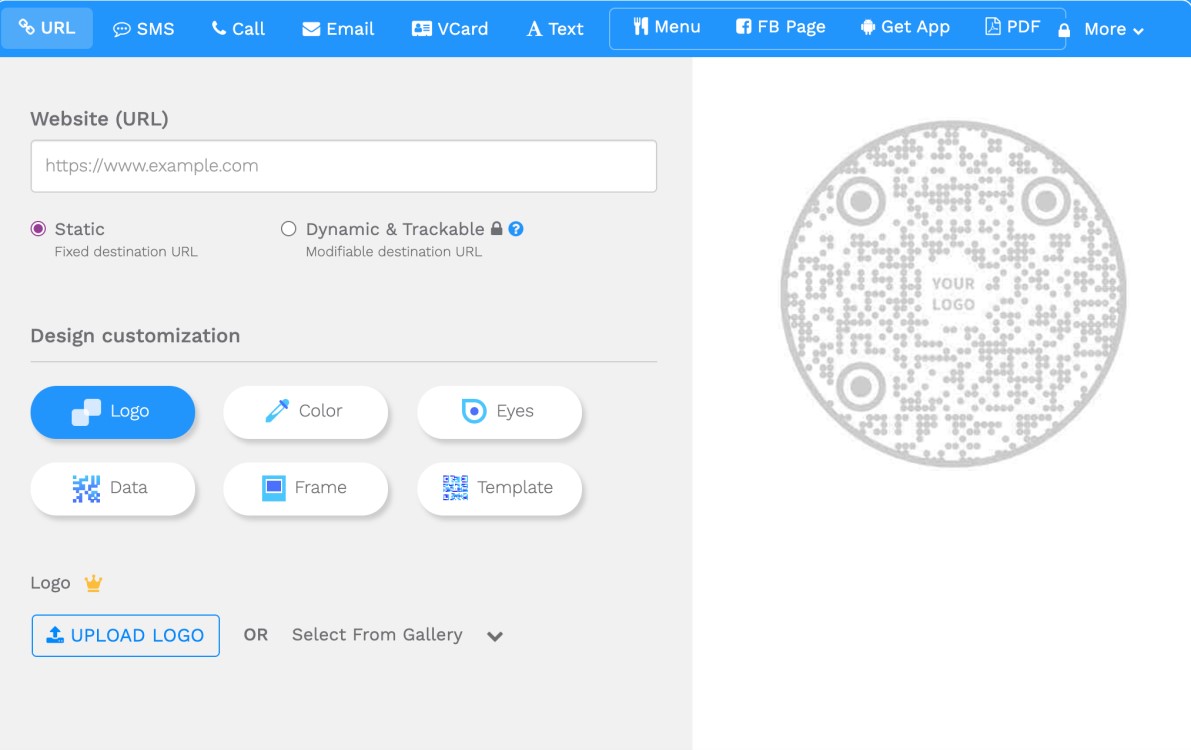Open the Frame design option
1191x750 pixels.
(x=305, y=488)
